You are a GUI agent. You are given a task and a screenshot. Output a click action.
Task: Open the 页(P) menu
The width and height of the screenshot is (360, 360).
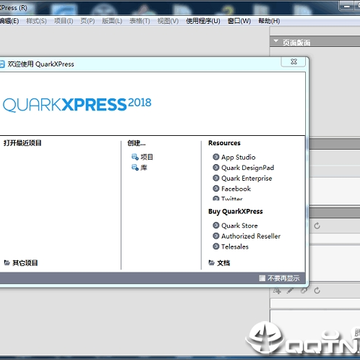click(x=87, y=21)
